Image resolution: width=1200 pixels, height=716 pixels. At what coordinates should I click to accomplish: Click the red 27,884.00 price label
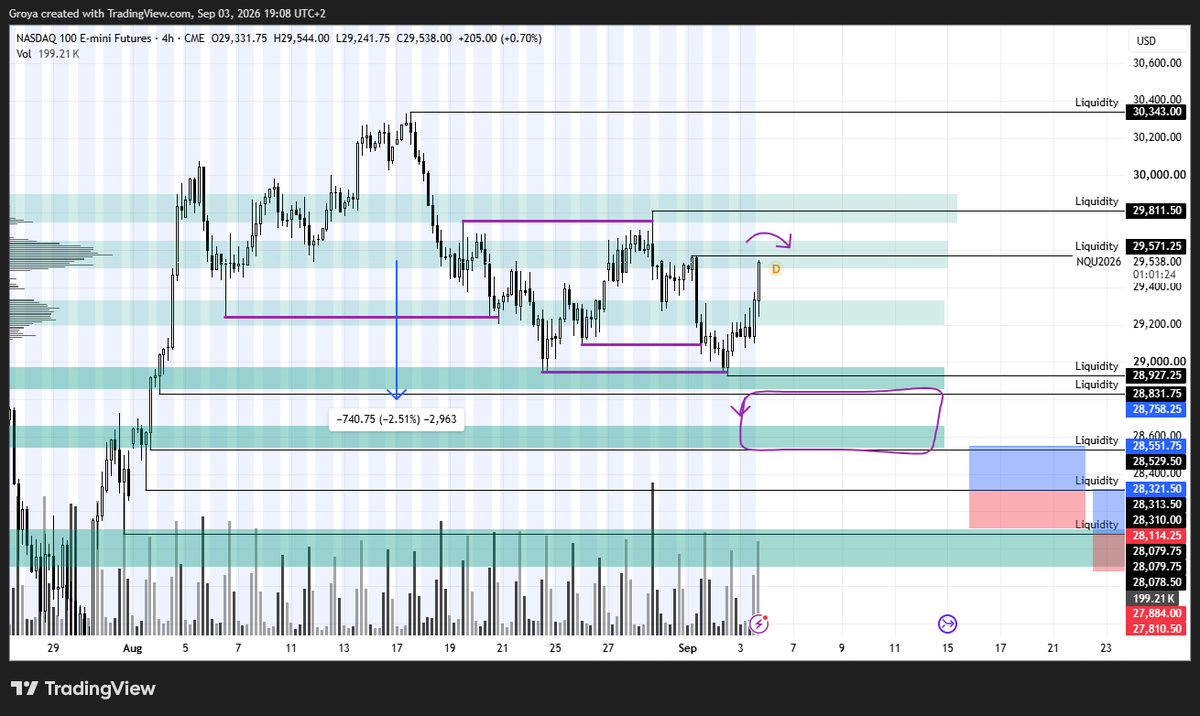1157,613
